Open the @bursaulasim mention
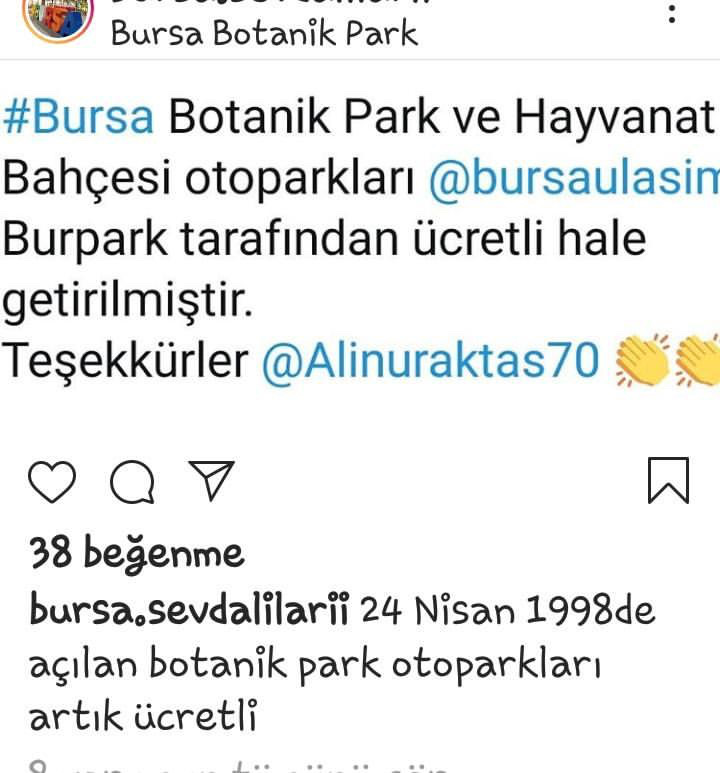The height and width of the screenshot is (773, 720). point(574,178)
